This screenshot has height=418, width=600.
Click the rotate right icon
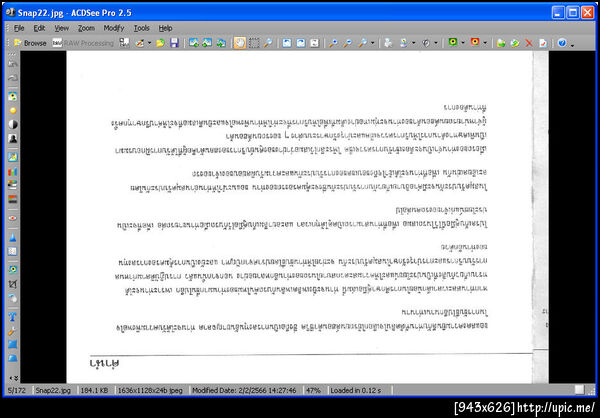tap(301, 43)
